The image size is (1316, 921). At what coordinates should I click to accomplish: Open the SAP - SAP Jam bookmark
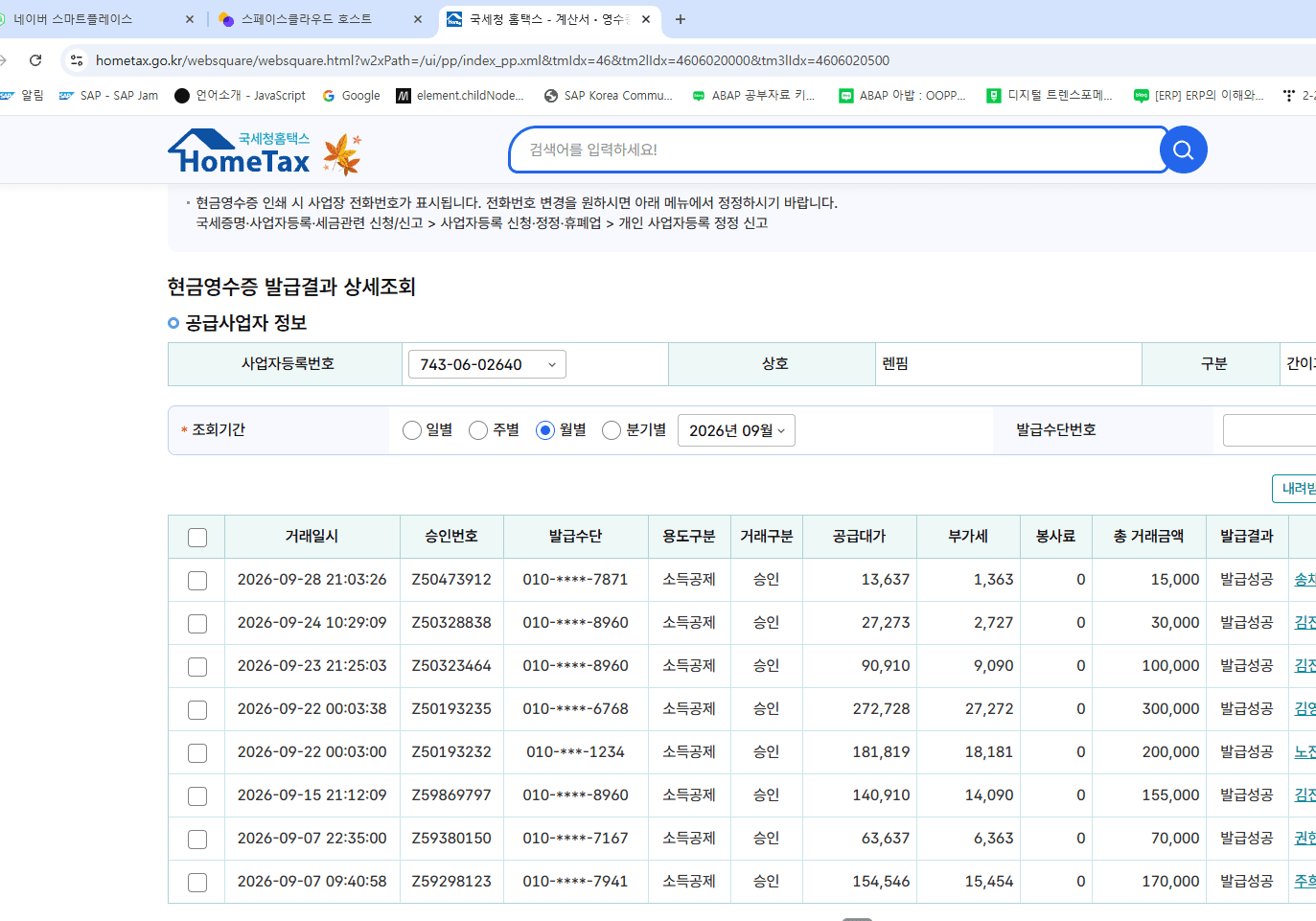point(108,96)
